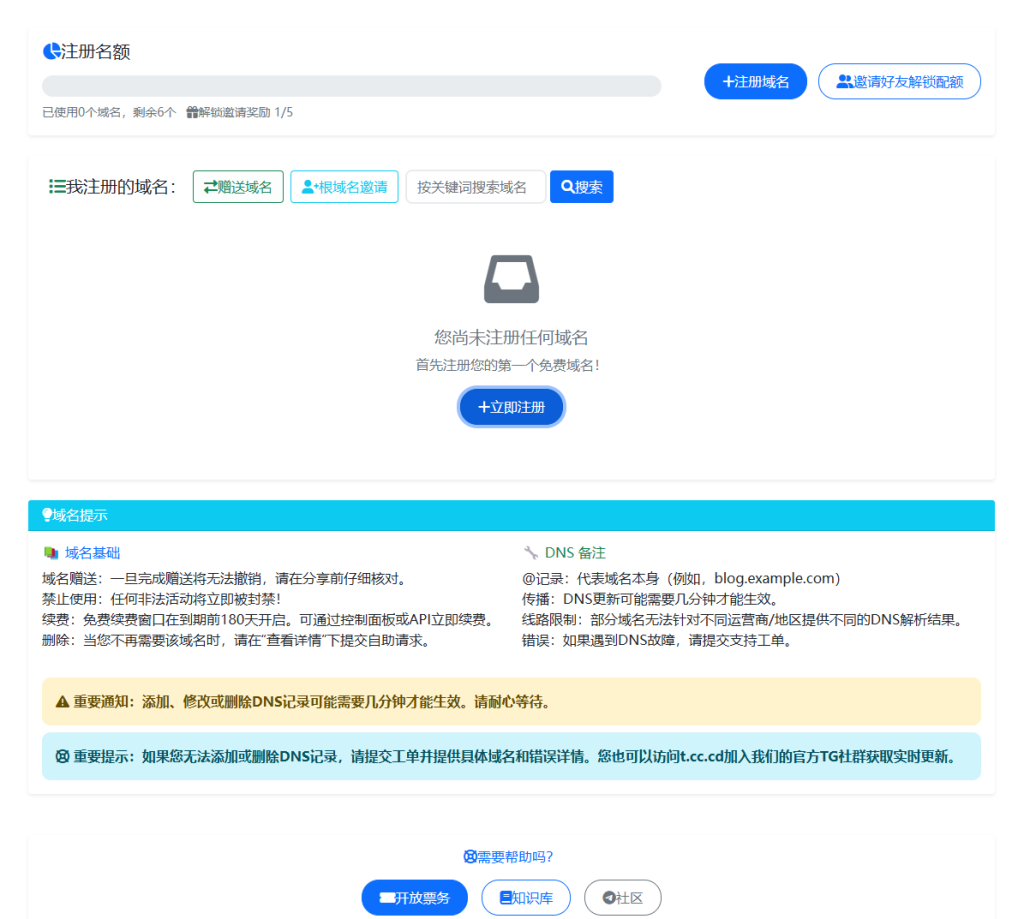The image size is (1024, 919).
Task: Click the domain keyword search input field
Action: click(475, 186)
